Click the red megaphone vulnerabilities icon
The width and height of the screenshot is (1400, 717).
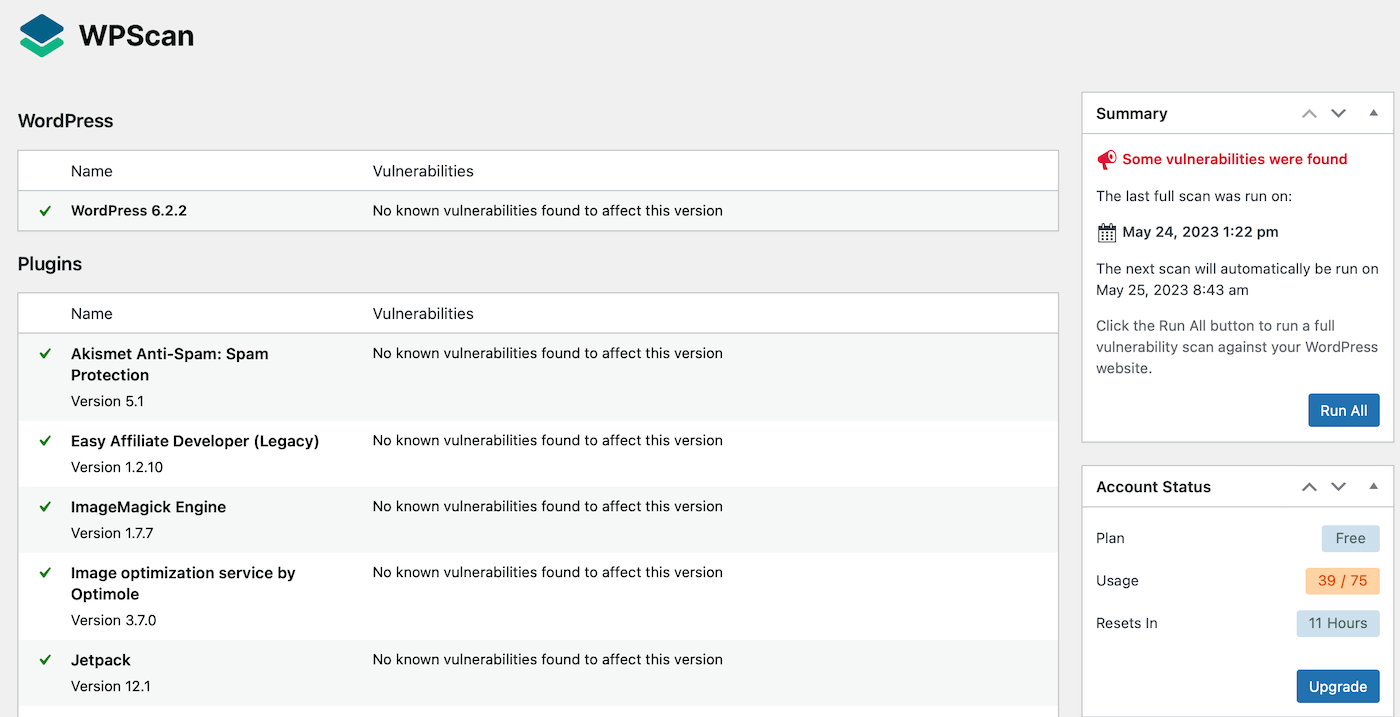[1106, 159]
